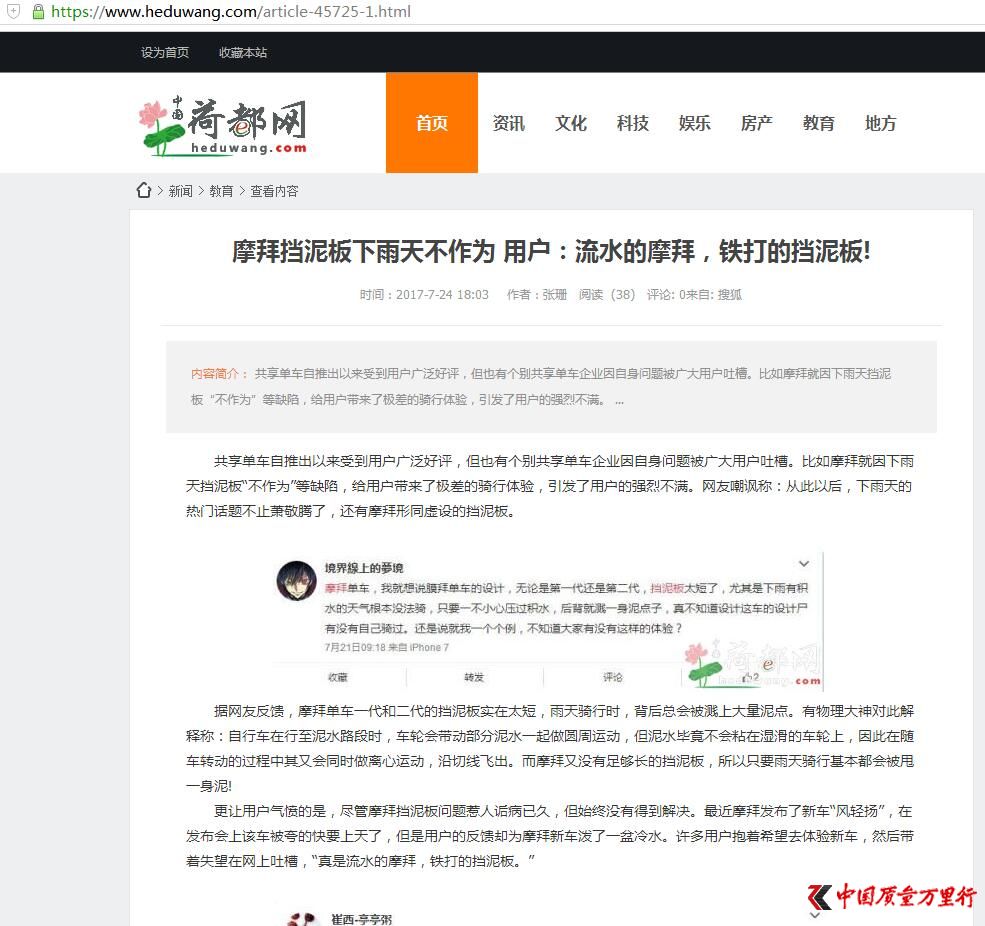Viewport: 985px width, 926px height.
Task: Click the article timestamp 2017-7-24 18:03
Action: click(x=442, y=295)
